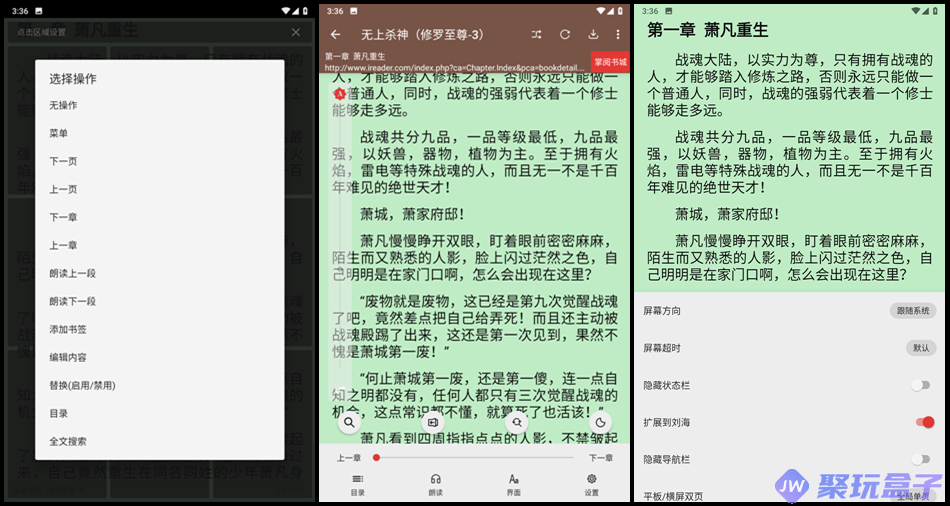The height and width of the screenshot is (506, 950).
Task: Toggle the 隐藏状态栏 switch
Action: (921, 385)
